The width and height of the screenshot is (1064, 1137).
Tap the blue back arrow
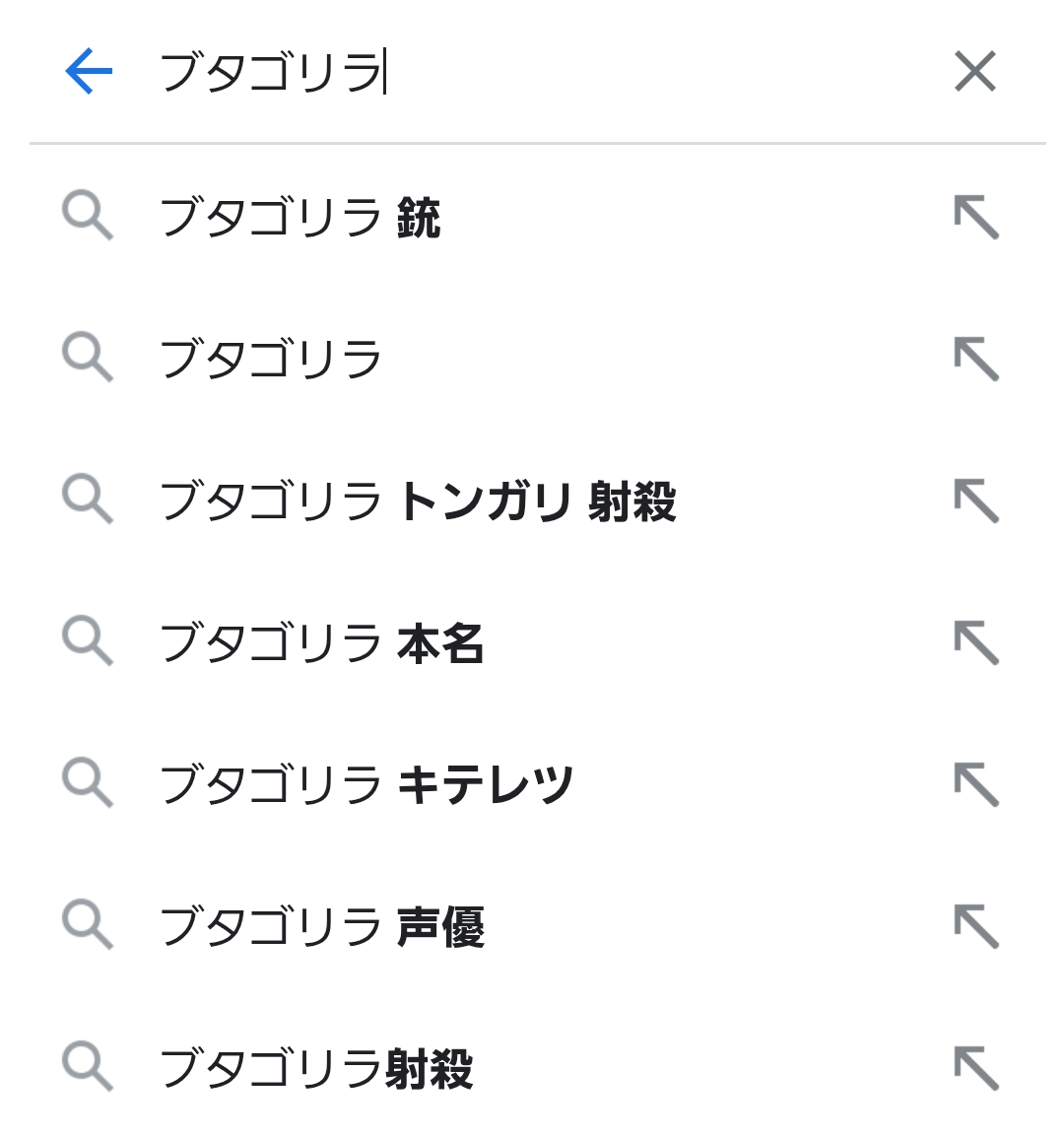click(x=89, y=72)
